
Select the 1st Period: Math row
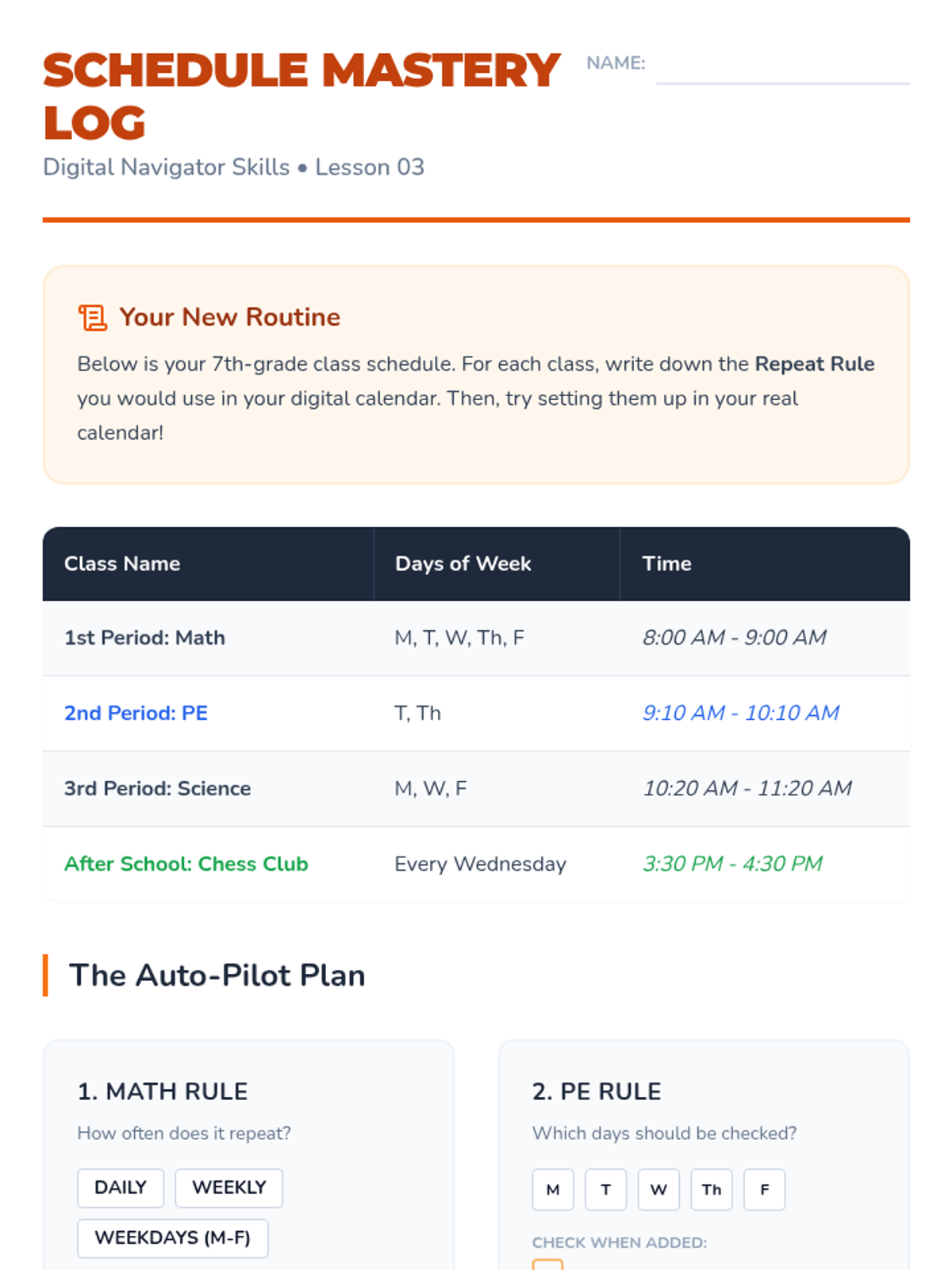[x=144, y=637]
